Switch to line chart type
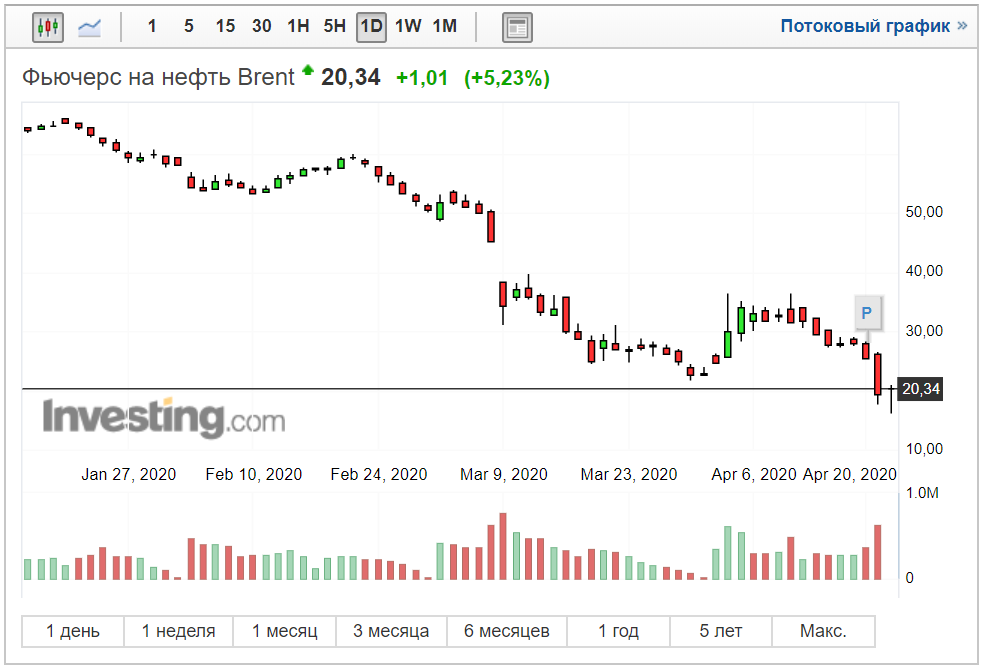The image size is (983, 668). (89, 27)
